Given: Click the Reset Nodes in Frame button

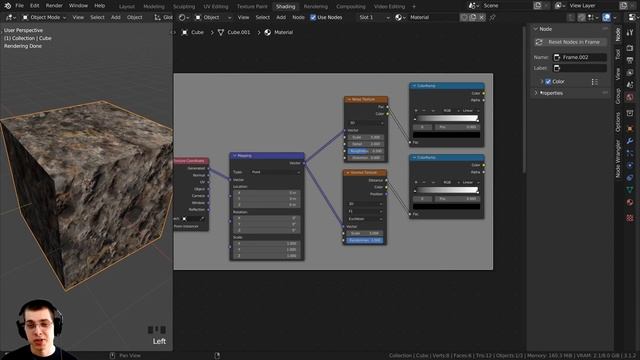Looking at the screenshot, I should 570,42.
